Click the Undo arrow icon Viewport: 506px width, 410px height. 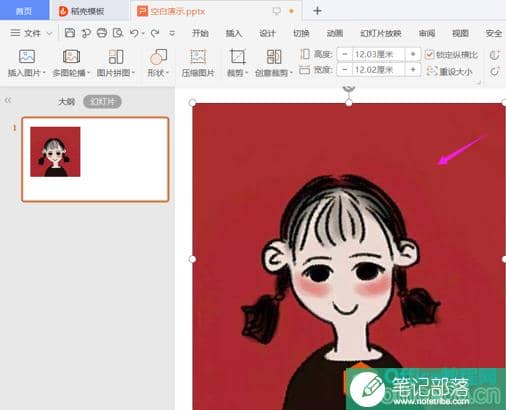coord(134,33)
